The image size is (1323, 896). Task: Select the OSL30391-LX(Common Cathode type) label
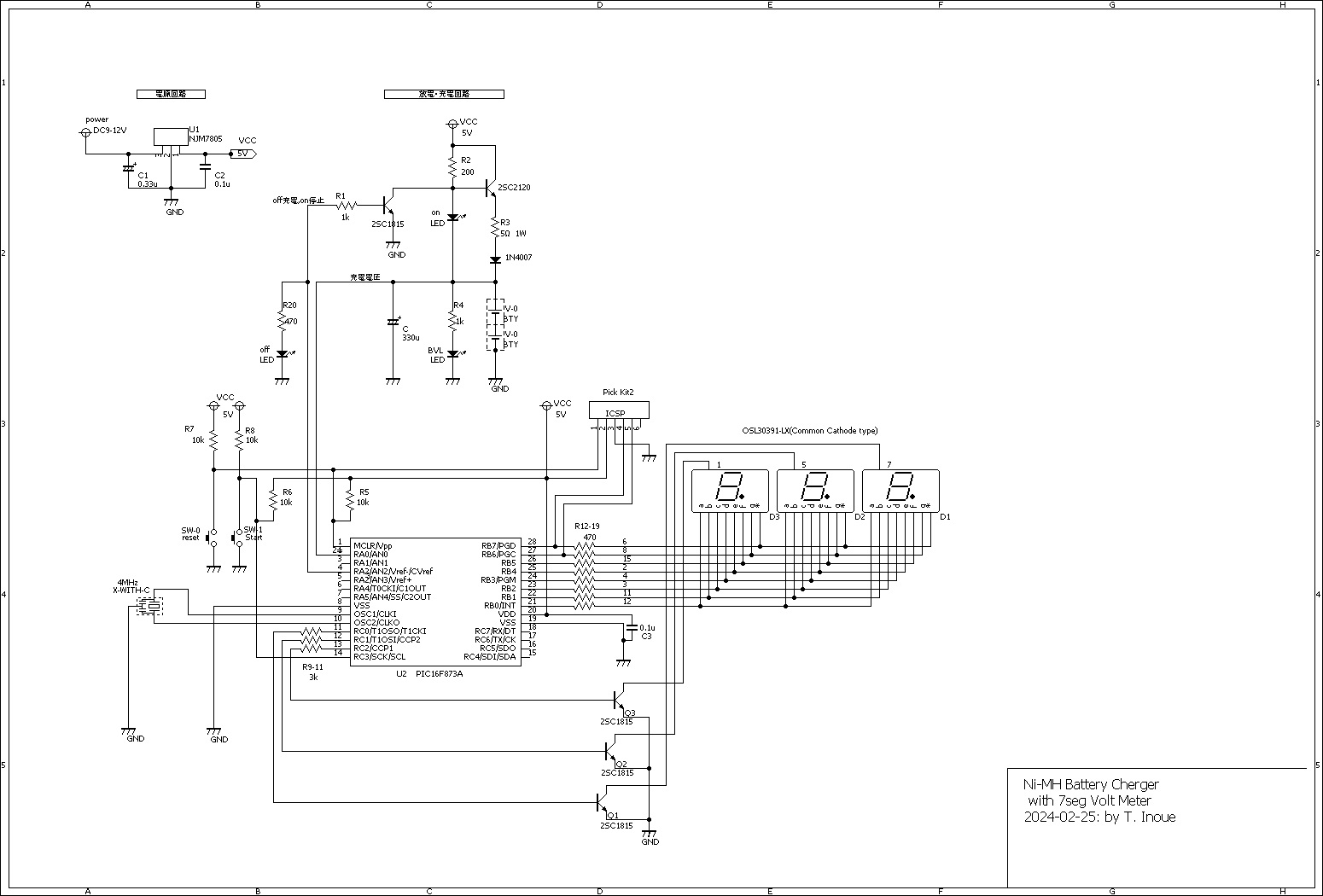pos(810,431)
